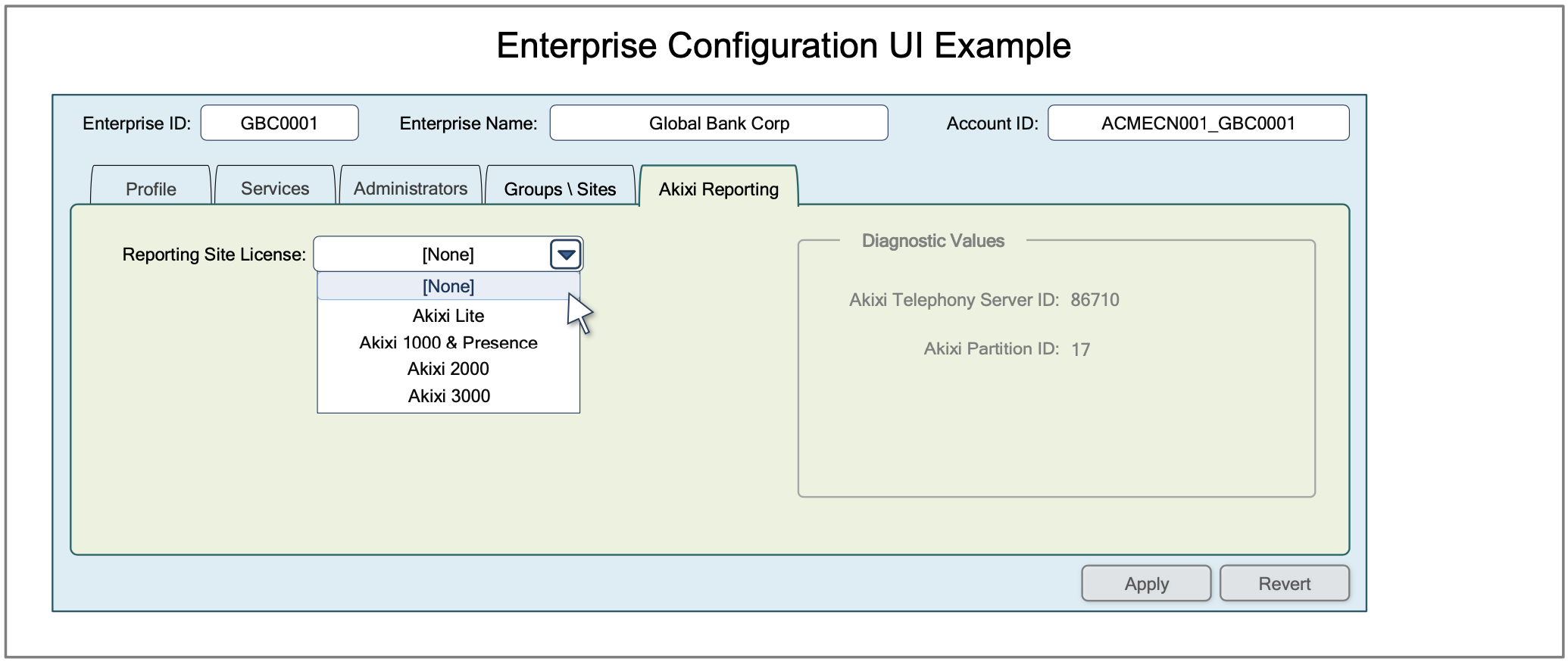Go to the Administrators tab
This screenshot has height=662, width=1568.
pyautogui.click(x=411, y=189)
